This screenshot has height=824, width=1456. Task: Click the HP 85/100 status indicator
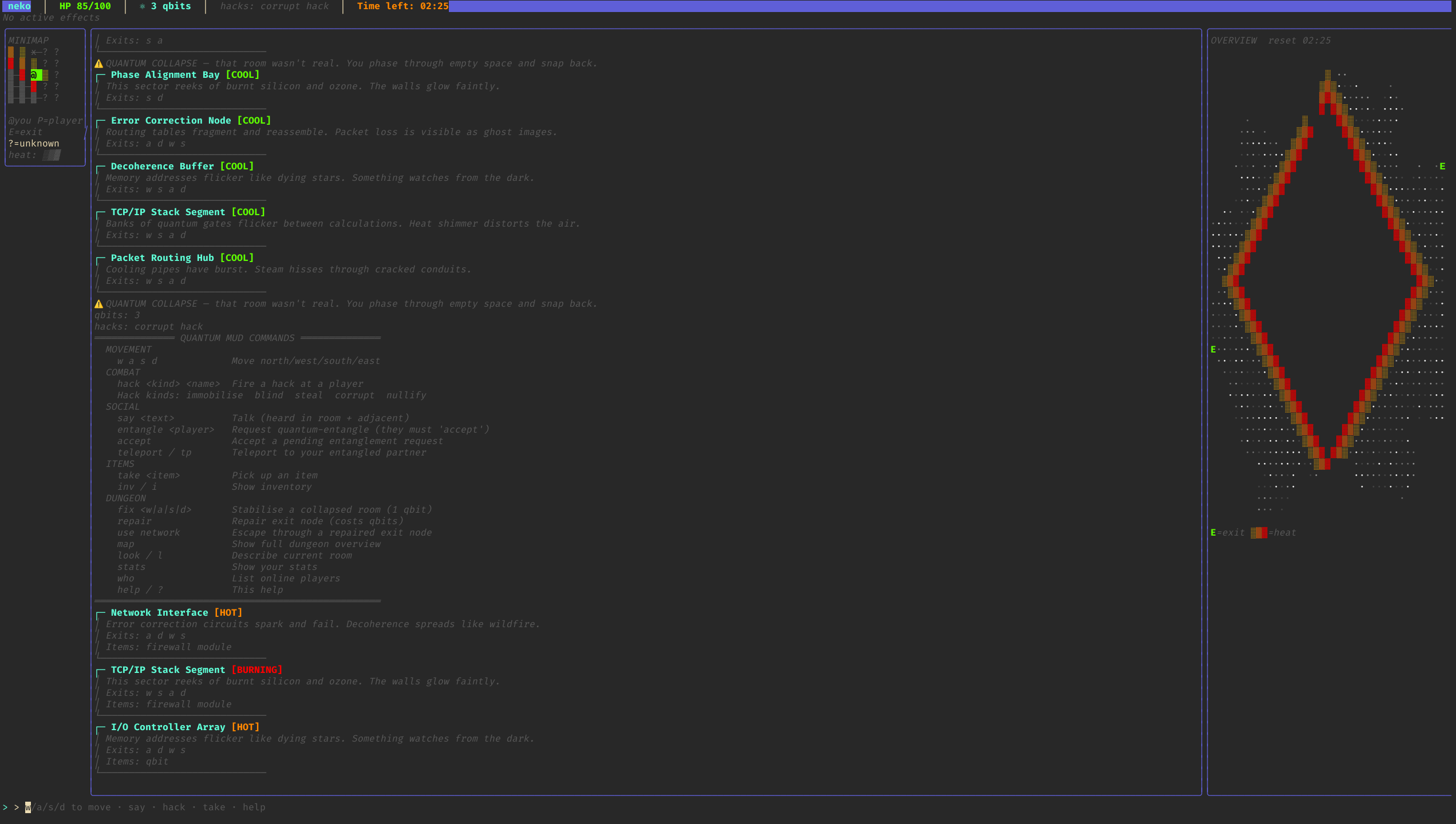click(85, 6)
